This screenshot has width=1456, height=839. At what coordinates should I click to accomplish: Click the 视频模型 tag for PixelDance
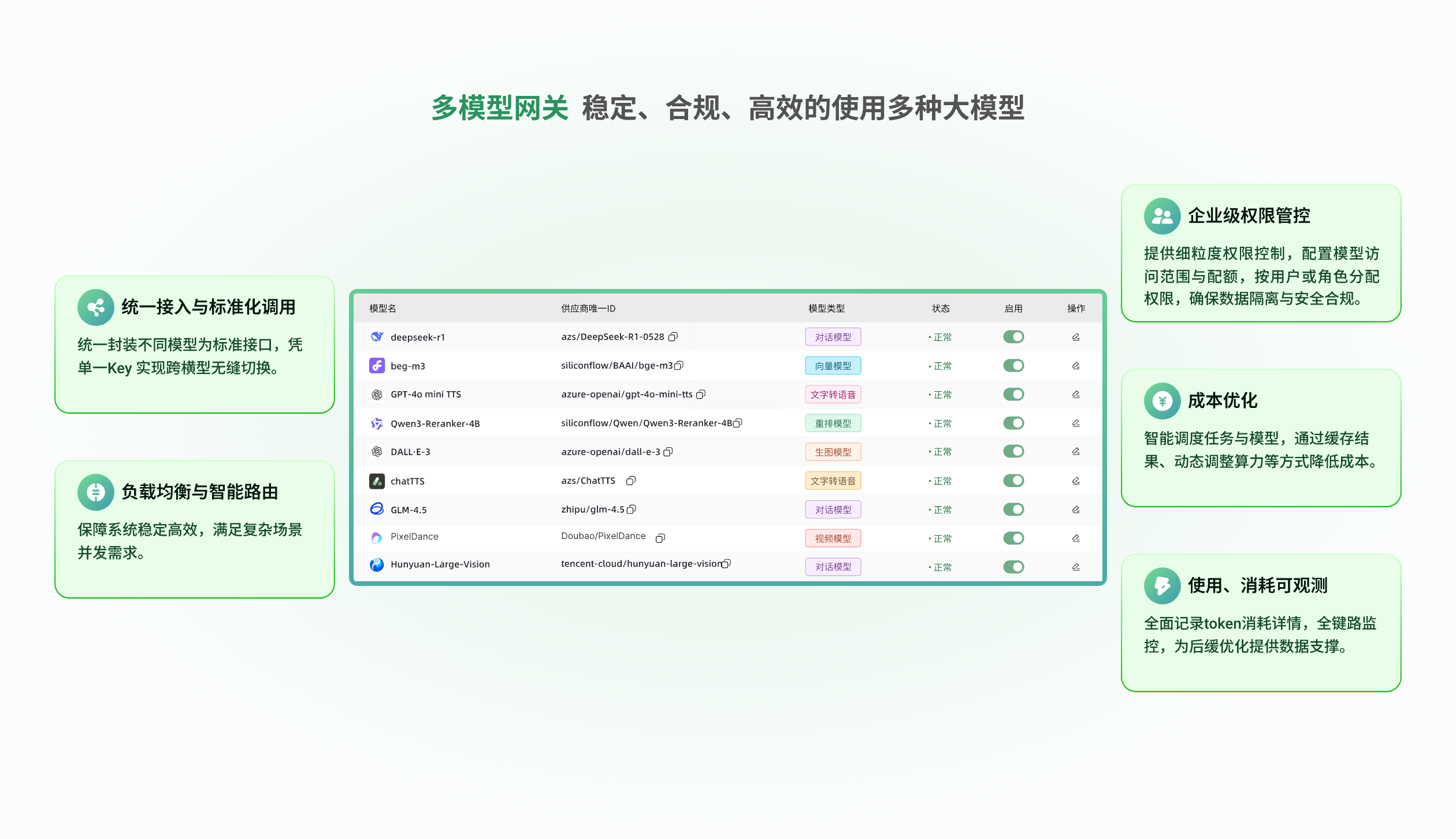point(833,538)
